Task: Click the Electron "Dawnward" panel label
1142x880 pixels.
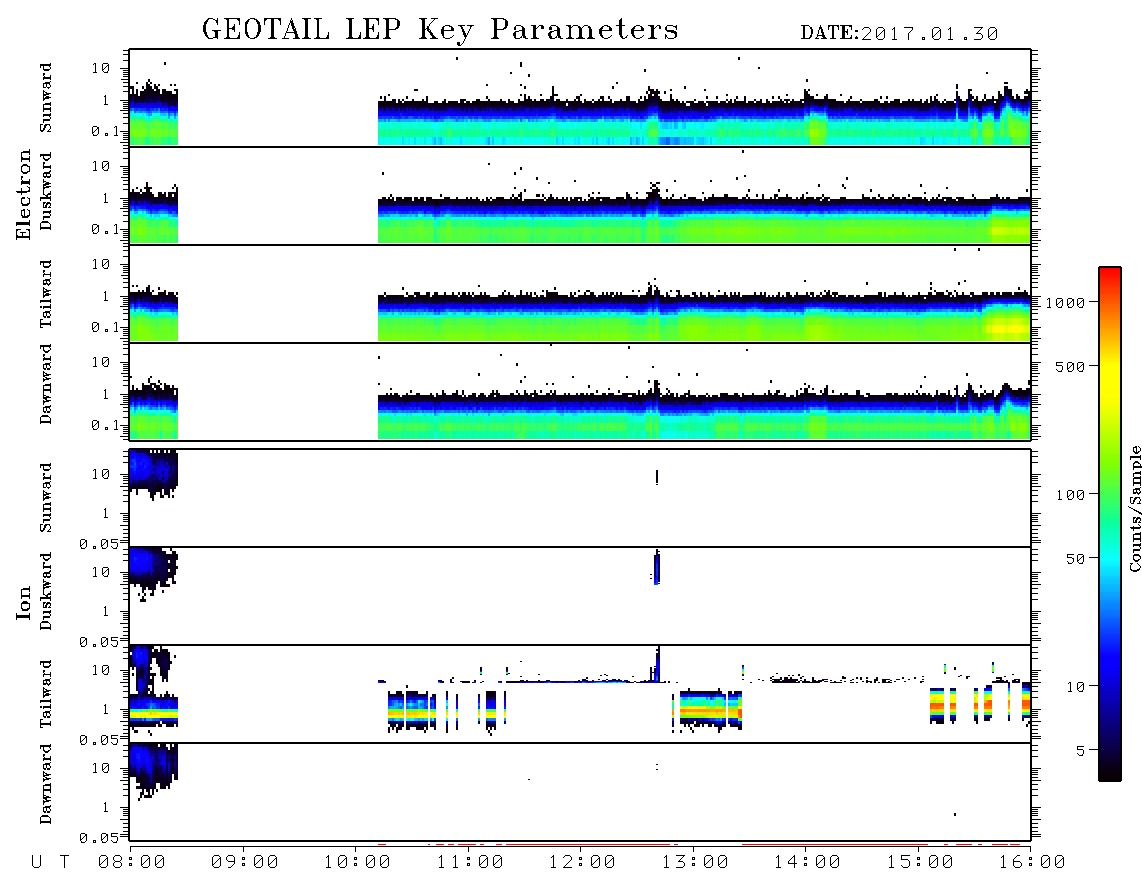Action: point(46,384)
